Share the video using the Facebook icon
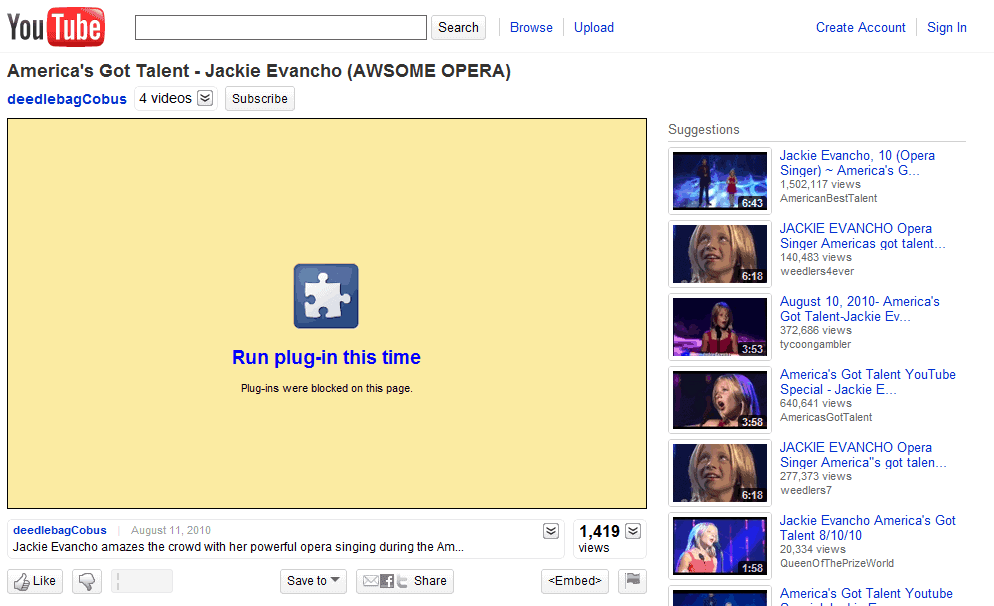 (x=387, y=580)
